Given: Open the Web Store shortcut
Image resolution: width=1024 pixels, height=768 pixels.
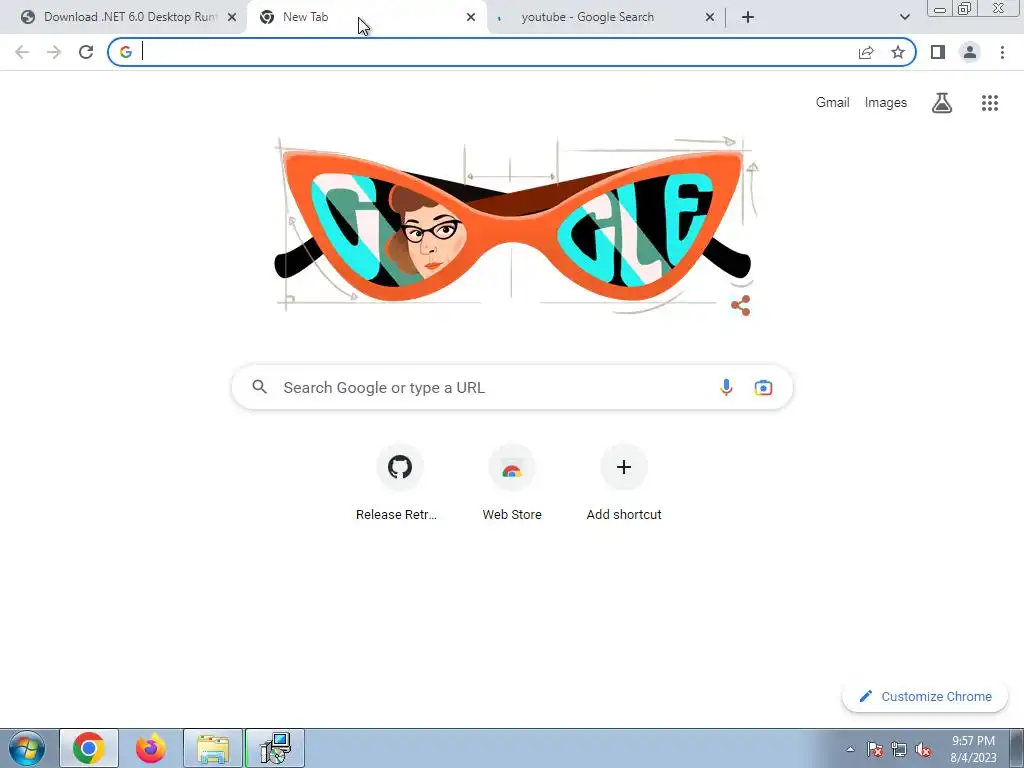Looking at the screenshot, I should tap(512, 483).
